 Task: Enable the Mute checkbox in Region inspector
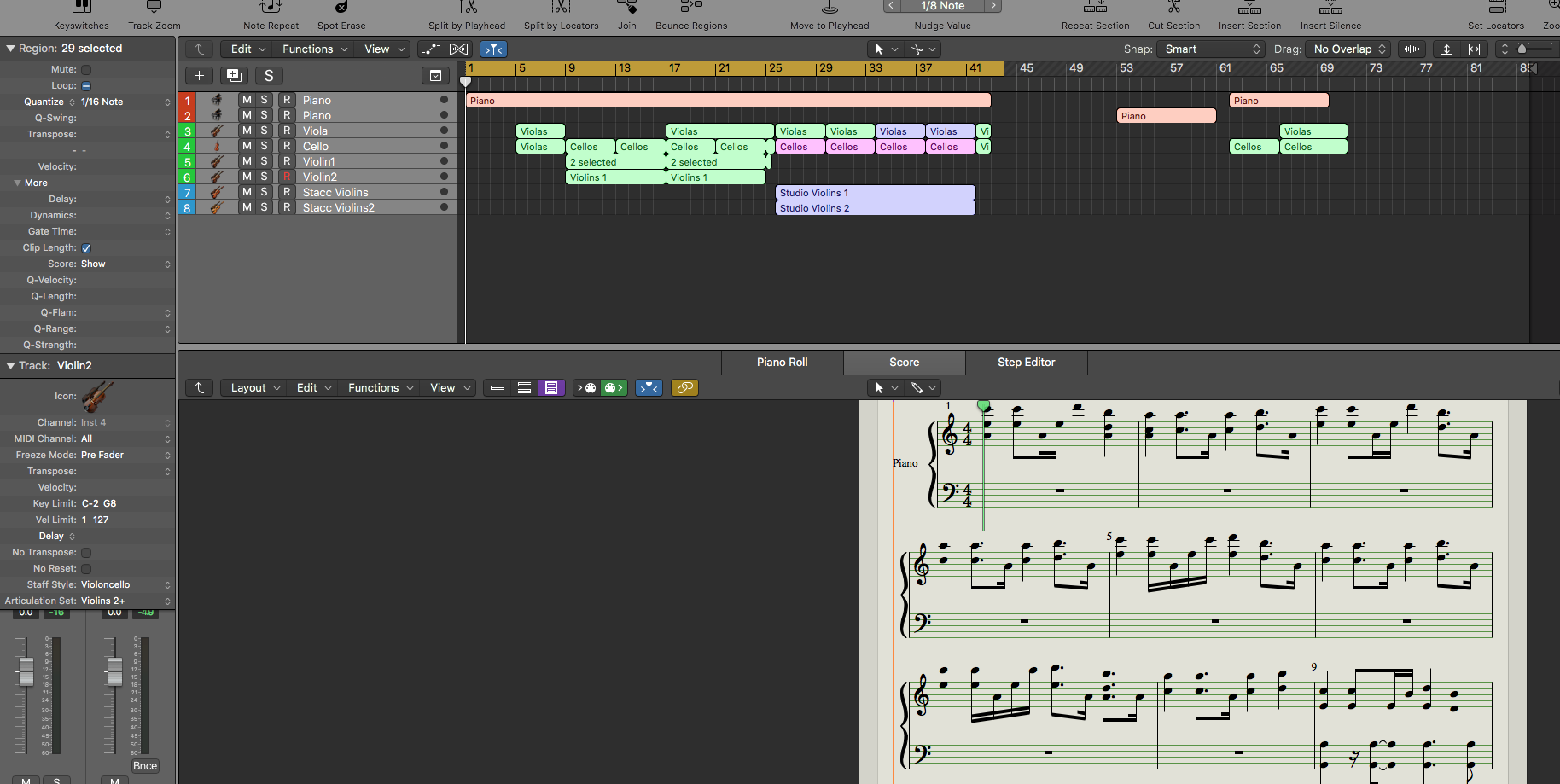[86, 70]
